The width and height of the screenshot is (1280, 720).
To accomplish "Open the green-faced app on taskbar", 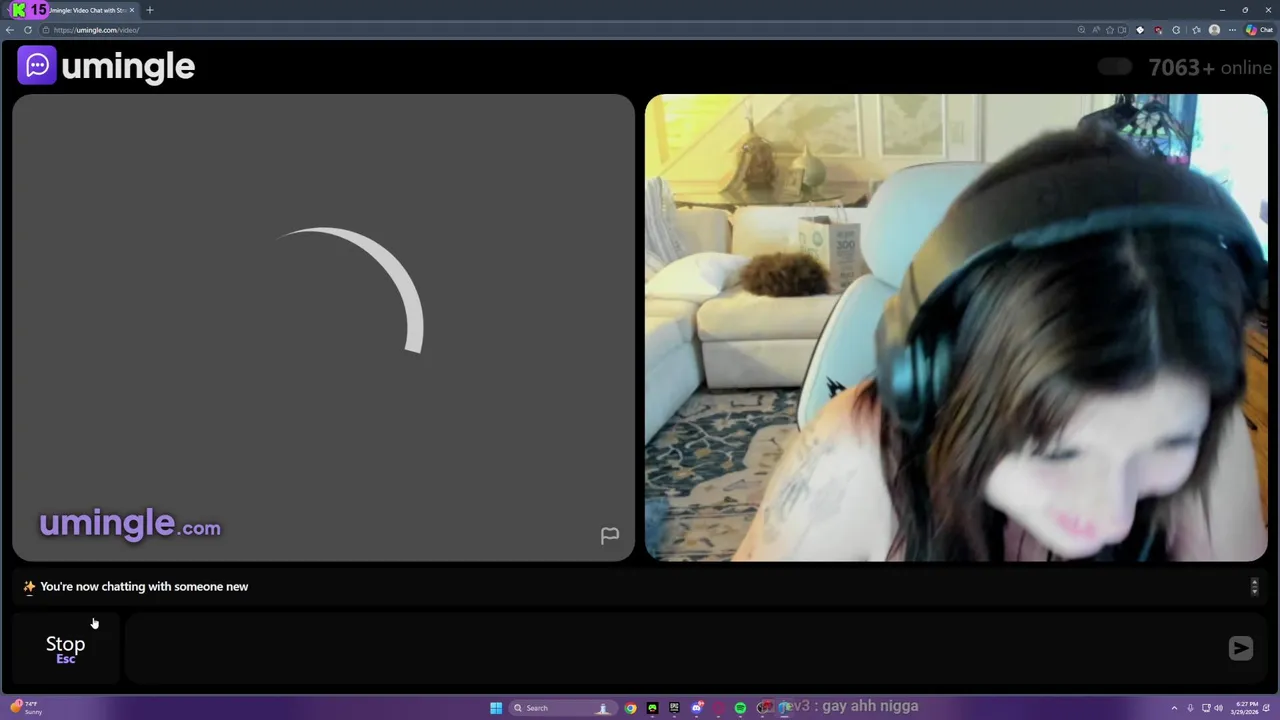I will pos(652,708).
